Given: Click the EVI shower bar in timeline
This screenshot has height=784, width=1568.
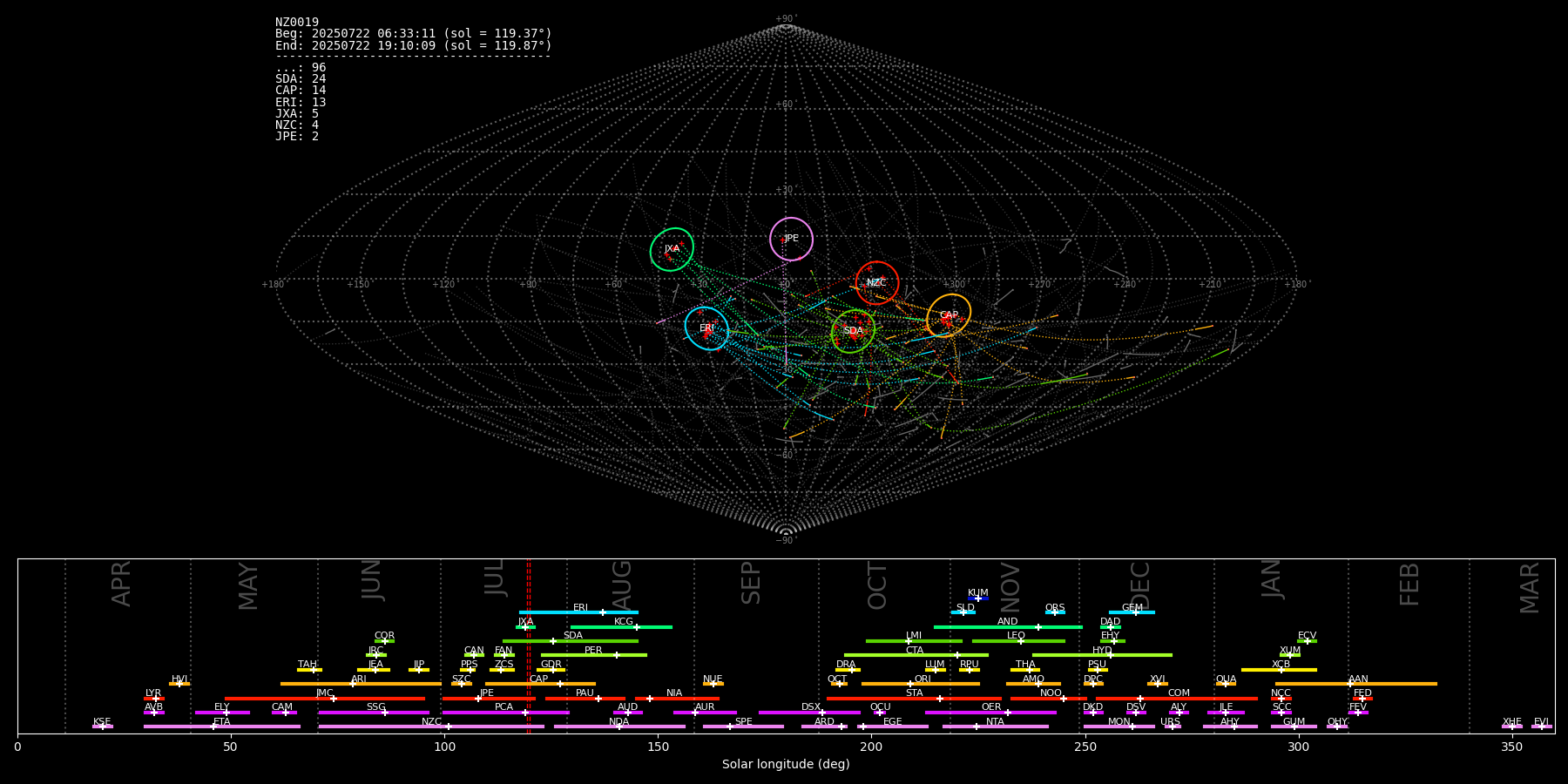Looking at the screenshot, I should 1542,727.
